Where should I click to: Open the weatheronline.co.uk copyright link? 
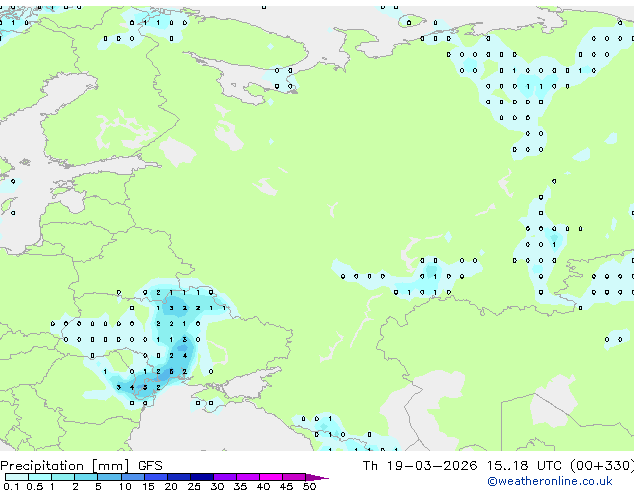tap(550, 481)
